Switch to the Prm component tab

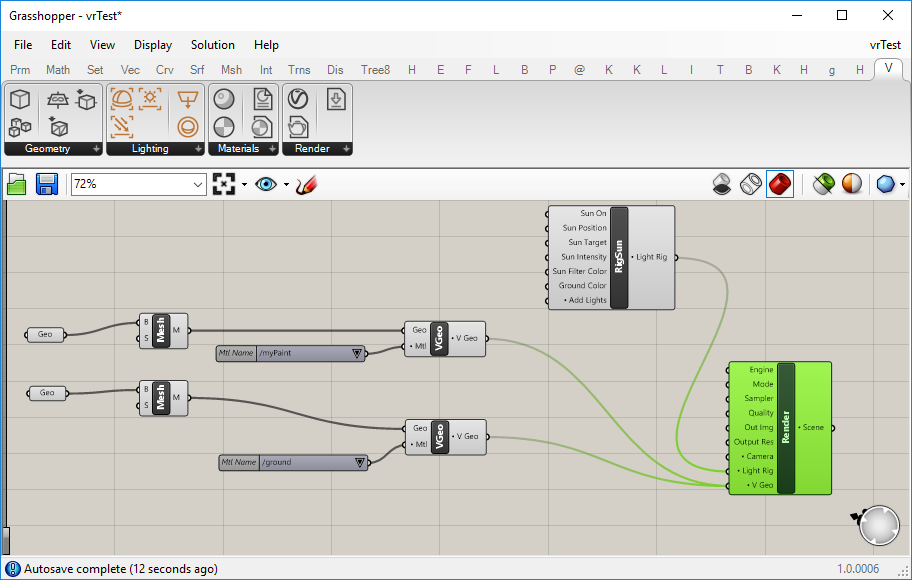tap(20, 70)
